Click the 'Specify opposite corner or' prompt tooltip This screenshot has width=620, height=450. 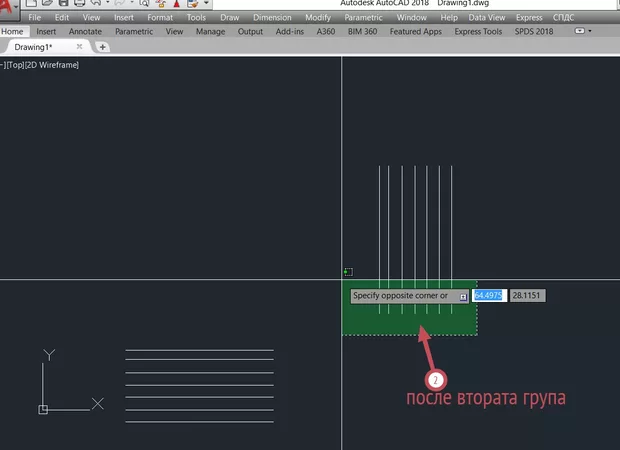coord(409,296)
